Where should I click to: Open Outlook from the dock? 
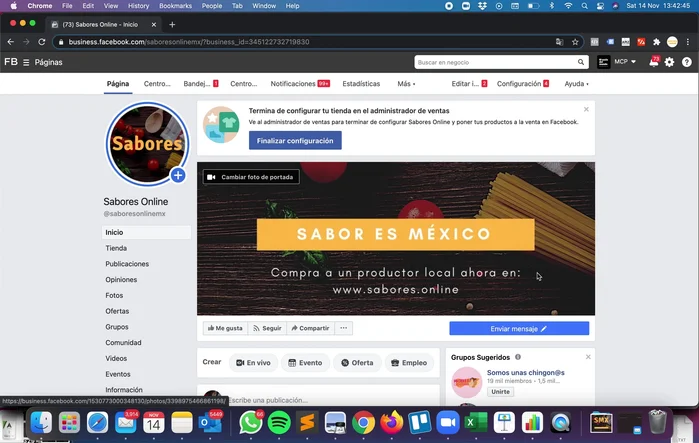pos(210,422)
